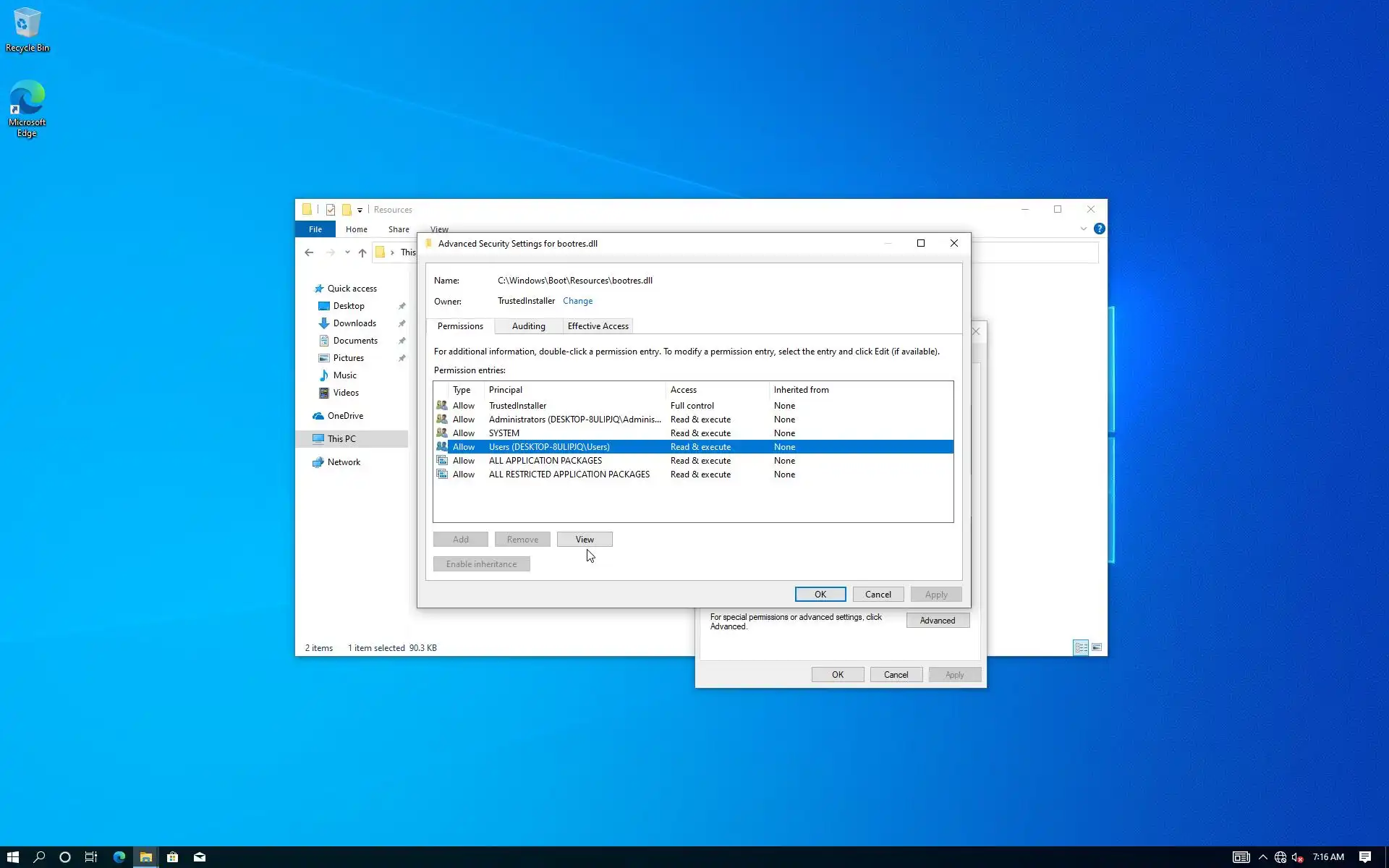The image size is (1389, 868).
Task: Open the notification center icon
Action: coord(1364,857)
